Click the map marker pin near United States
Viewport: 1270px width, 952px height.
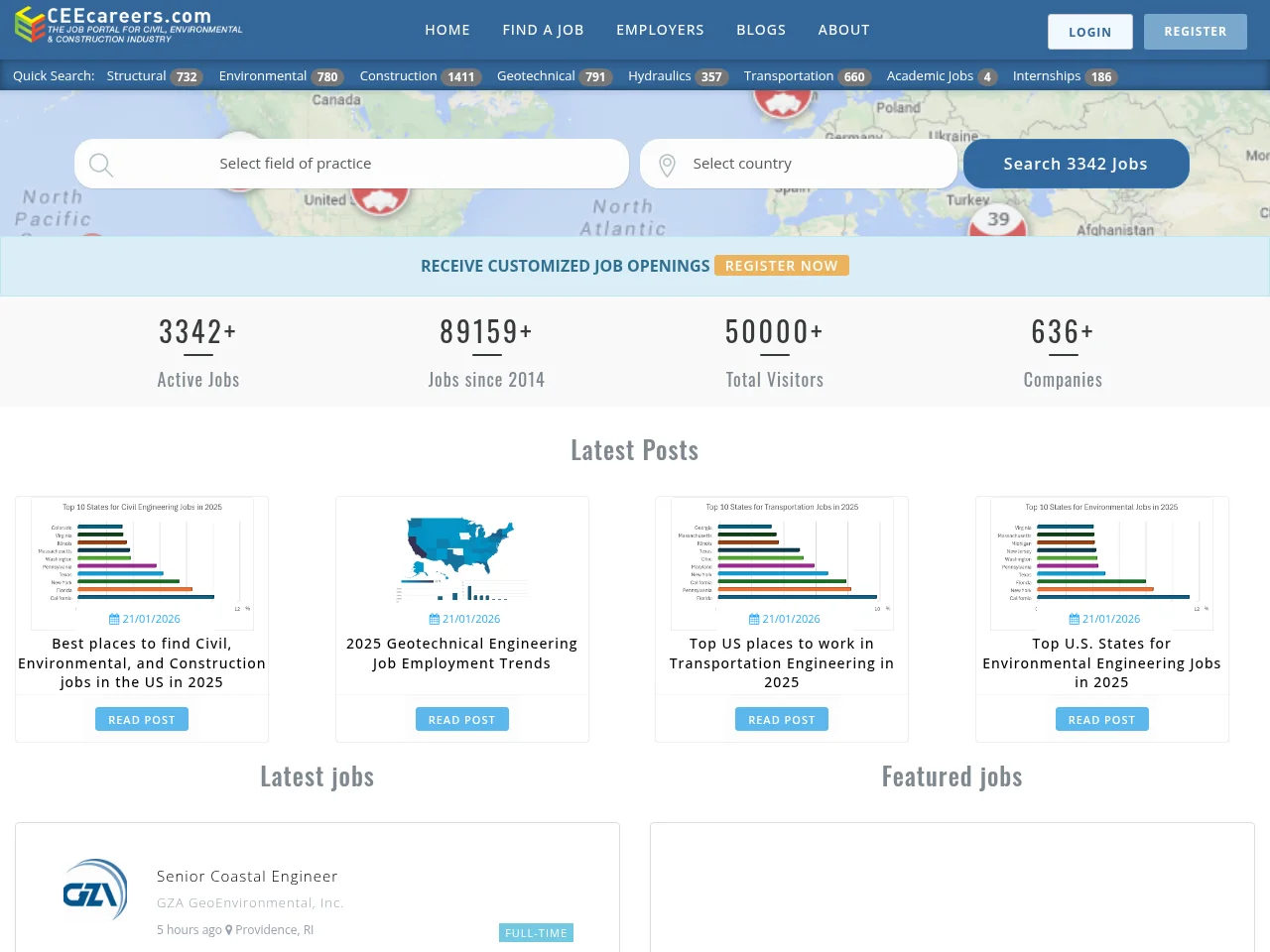(378, 200)
